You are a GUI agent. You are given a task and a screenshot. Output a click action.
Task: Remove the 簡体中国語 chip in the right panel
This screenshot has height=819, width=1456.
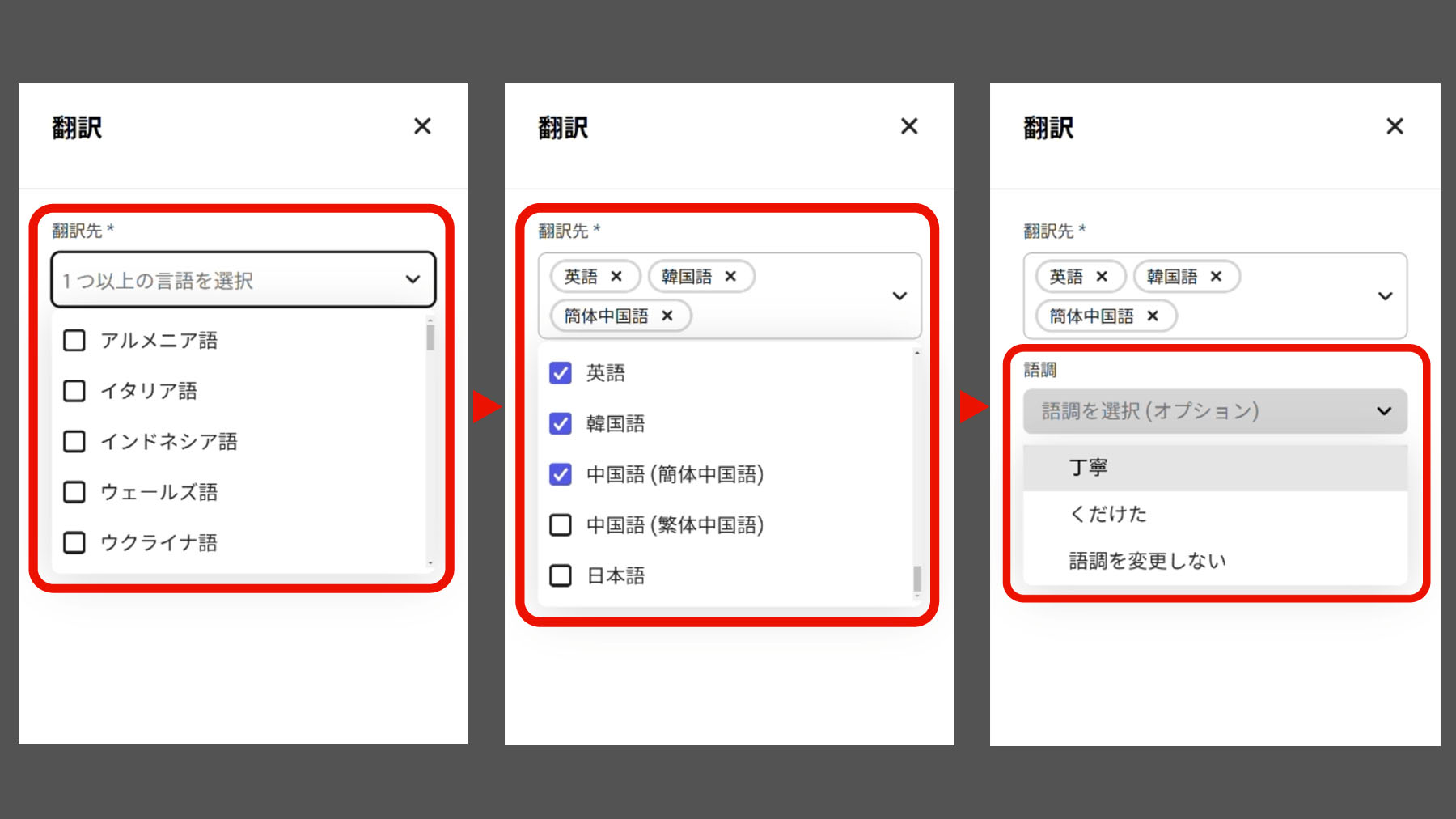1153,316
